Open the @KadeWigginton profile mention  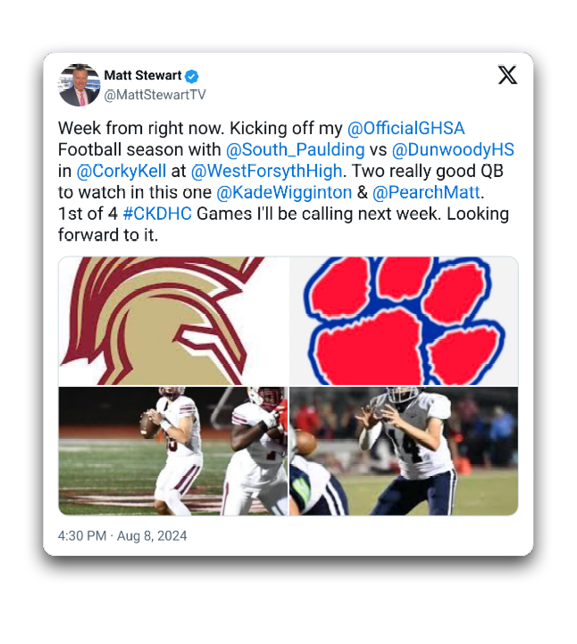click(284, 192)
